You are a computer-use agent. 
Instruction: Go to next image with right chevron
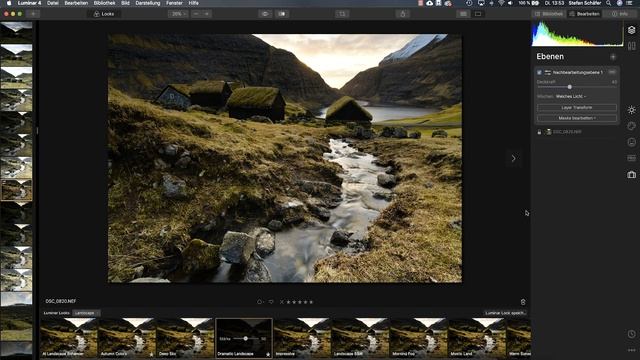coord(513,158)
